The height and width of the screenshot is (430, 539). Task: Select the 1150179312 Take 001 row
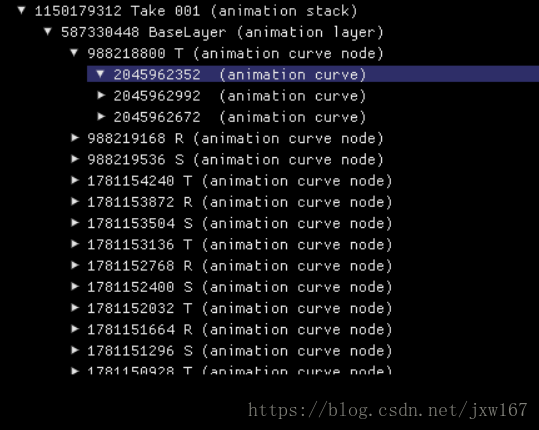(x=196, y=11)
